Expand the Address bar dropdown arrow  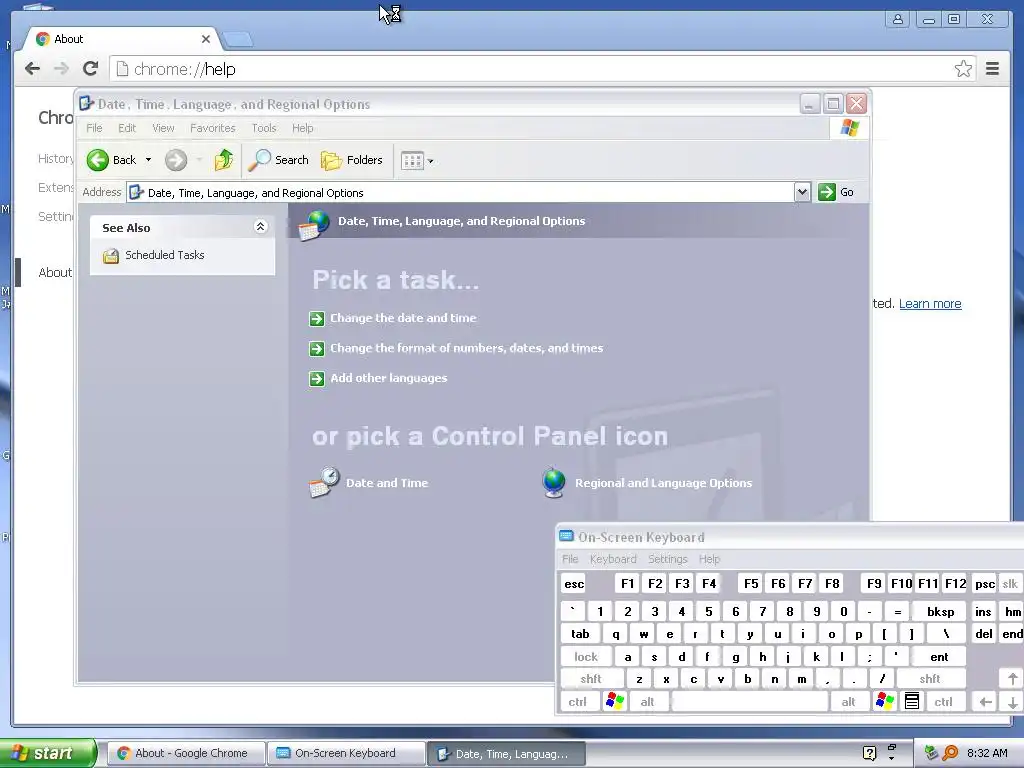[x=803, y=192]
